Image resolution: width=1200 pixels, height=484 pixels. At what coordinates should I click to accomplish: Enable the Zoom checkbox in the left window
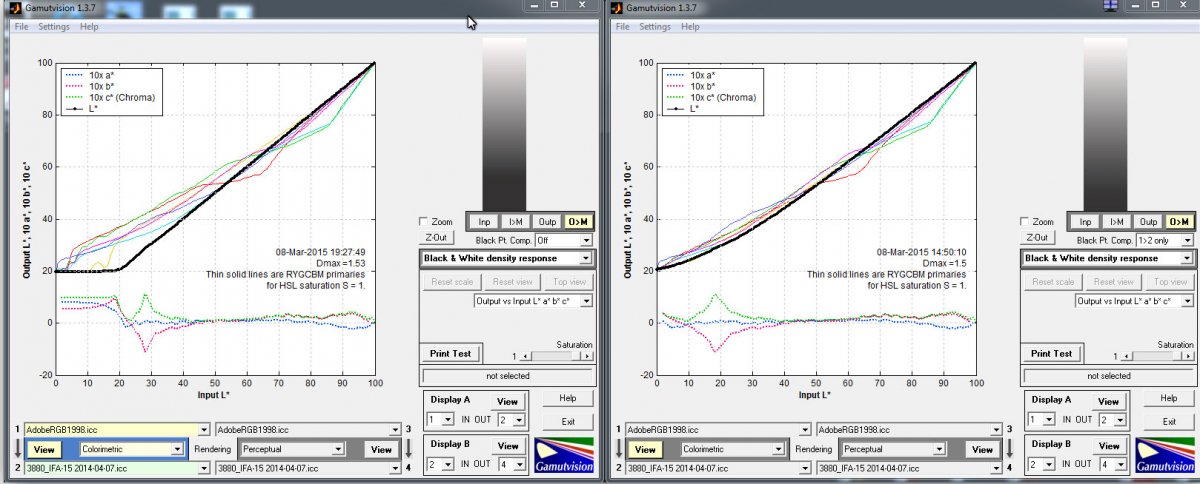click(424, 222)
